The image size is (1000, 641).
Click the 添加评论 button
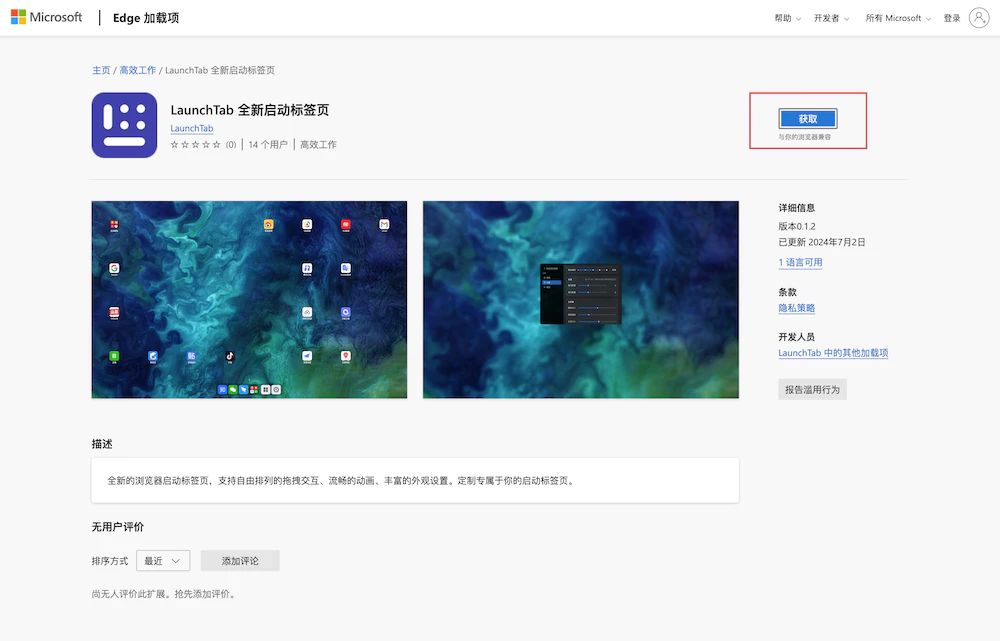[x=240, y=560]
